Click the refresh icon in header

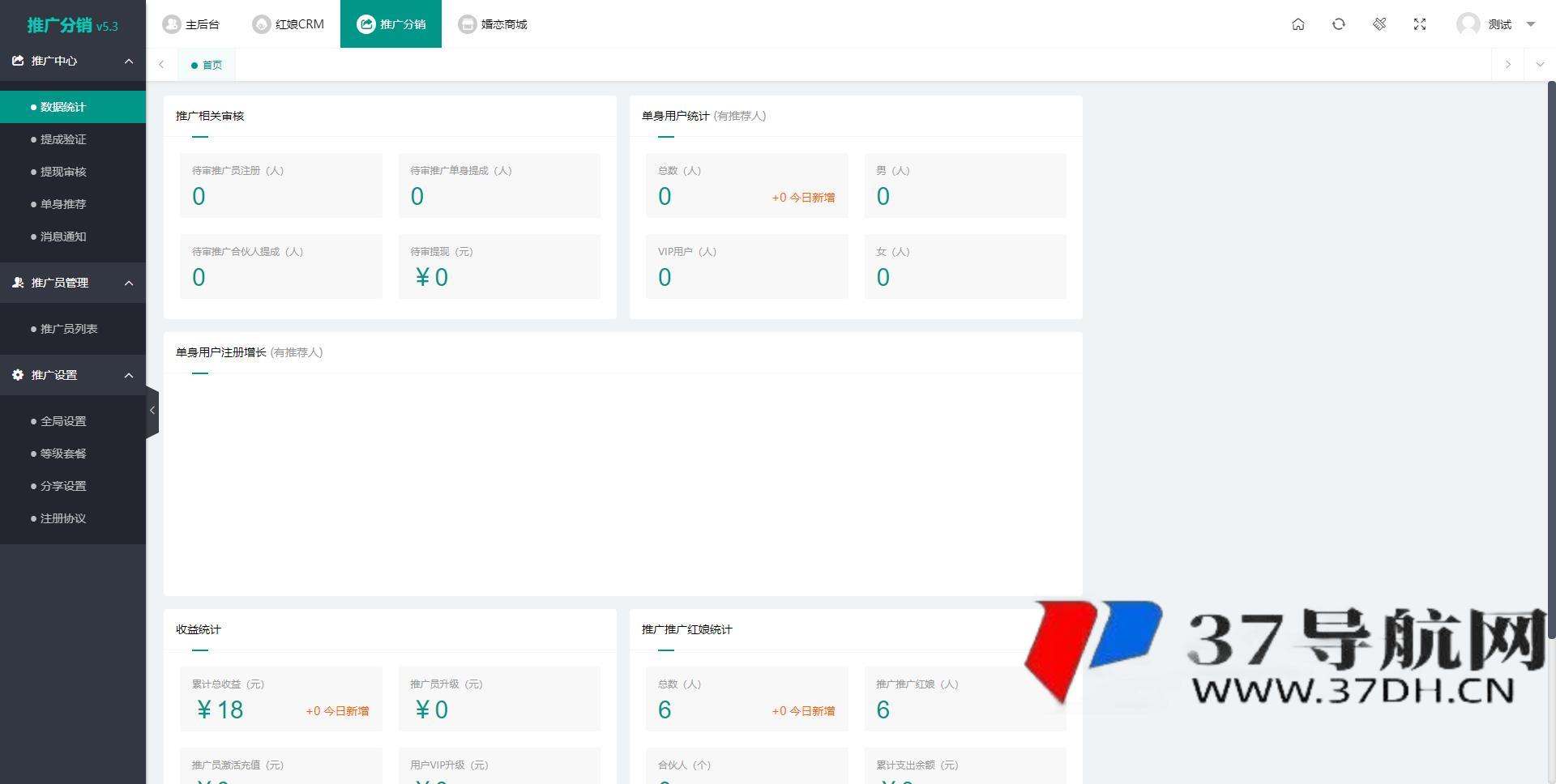[1338, 24]
